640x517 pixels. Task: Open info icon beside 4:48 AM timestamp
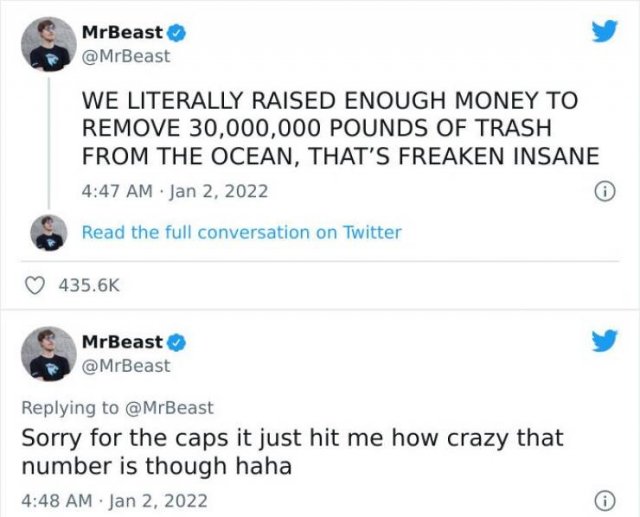[x=604, y=501]
